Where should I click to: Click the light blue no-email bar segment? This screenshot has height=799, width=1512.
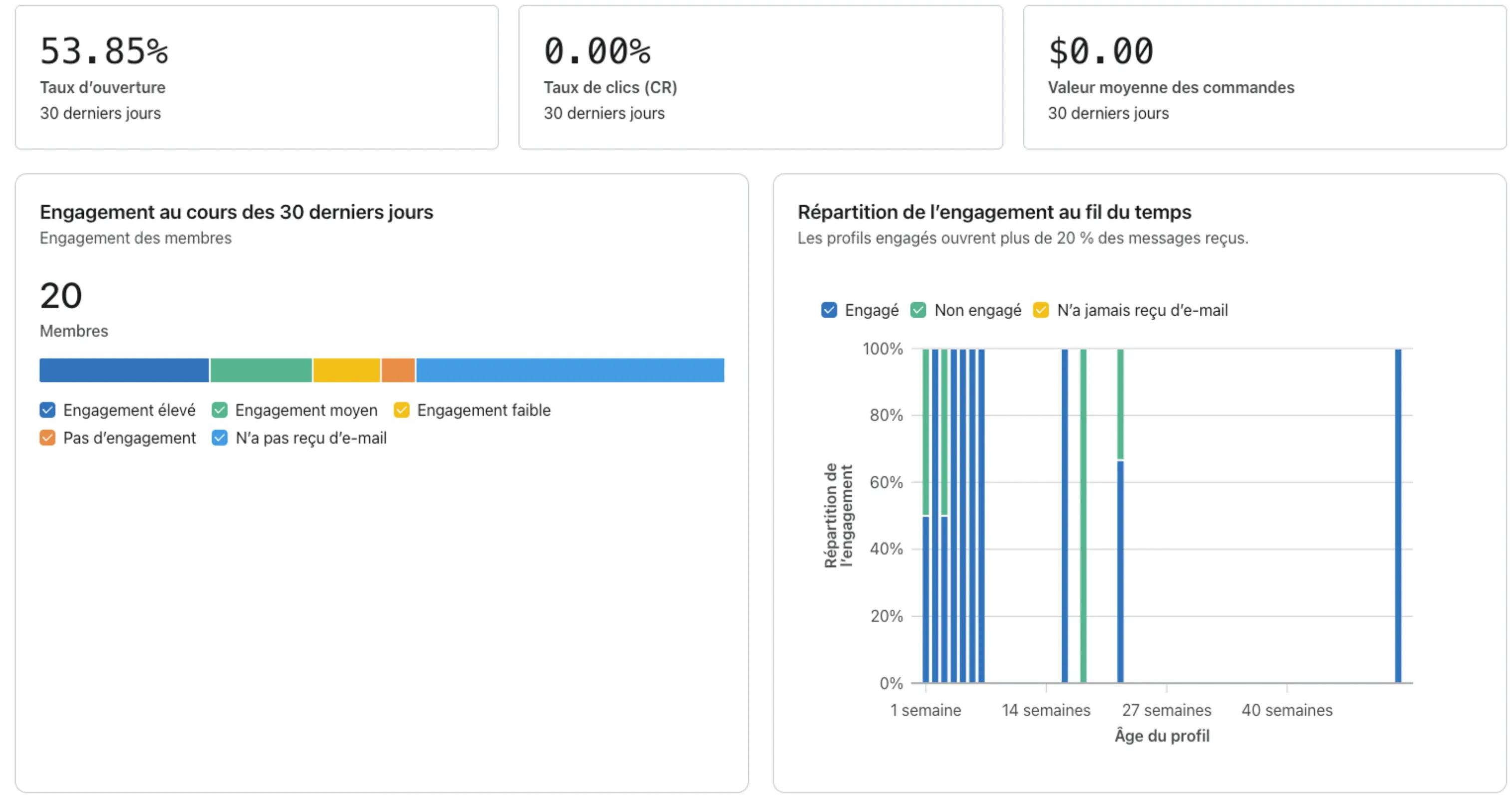[x=570, y=371]
